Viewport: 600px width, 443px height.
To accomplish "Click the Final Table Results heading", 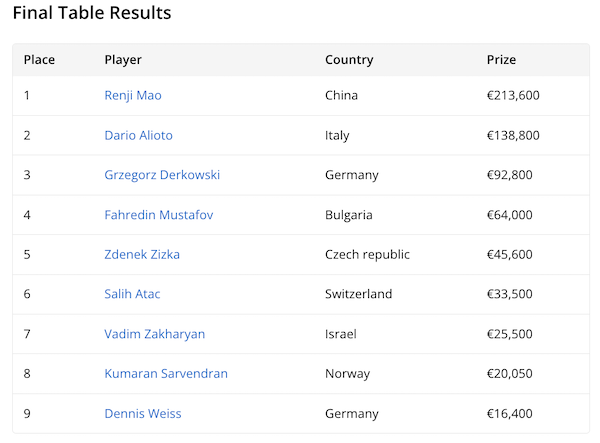I will click(92, 14).
